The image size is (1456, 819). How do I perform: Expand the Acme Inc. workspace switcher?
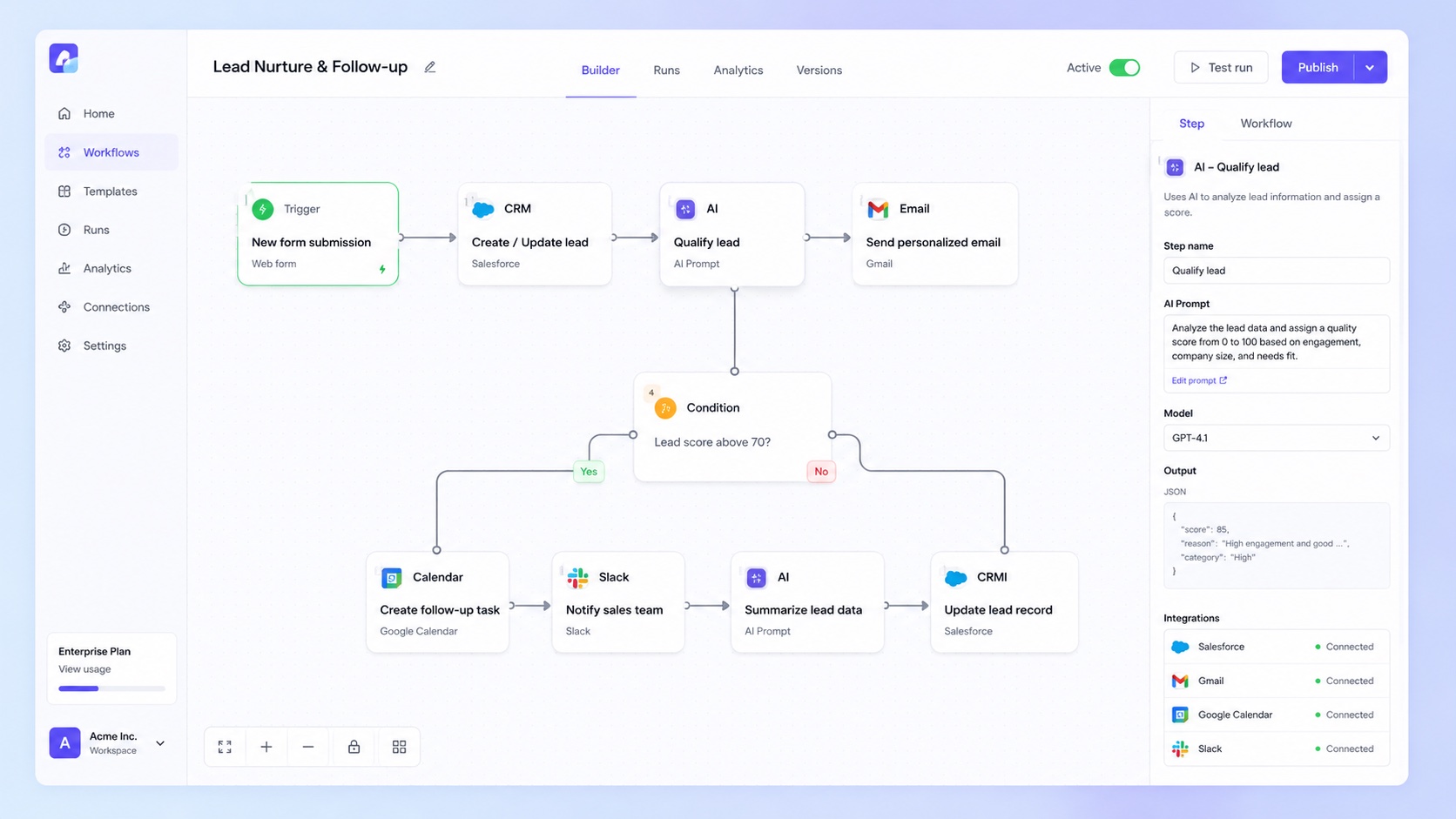pos(160,743)
